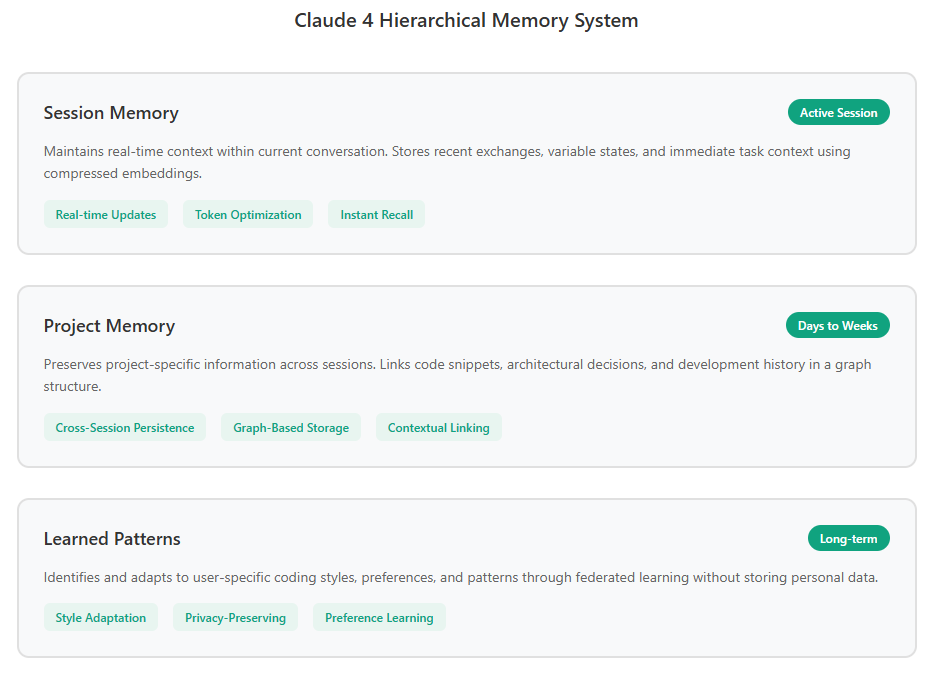The height and width of the screenshot is (677, 937).
Task: Select the Graph-Based Storage tag
Action: (291, 428)
